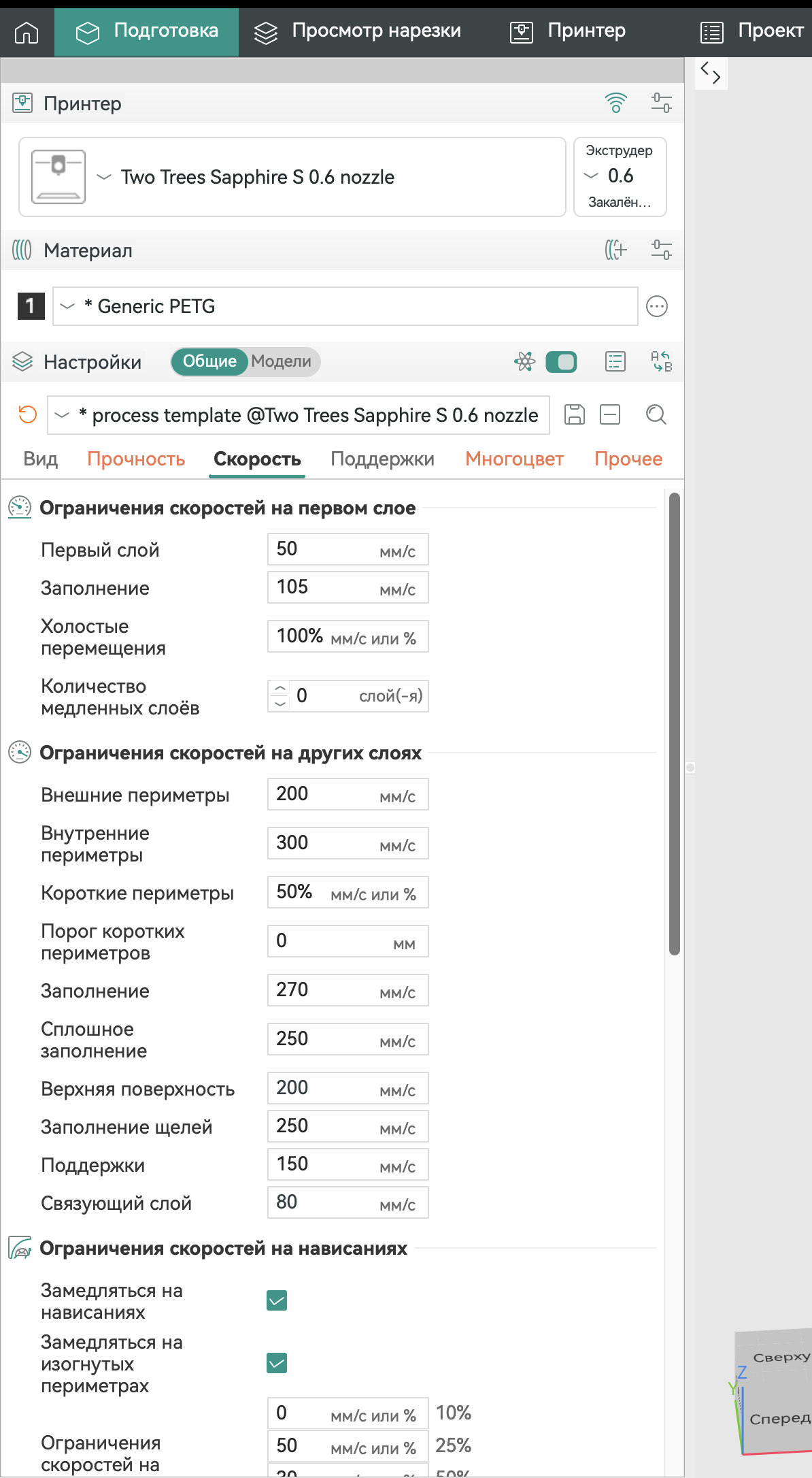This screenshot has width=812, height=1478.
Task: Click the Внешние периметры speed field
Action: click(348, 794)
